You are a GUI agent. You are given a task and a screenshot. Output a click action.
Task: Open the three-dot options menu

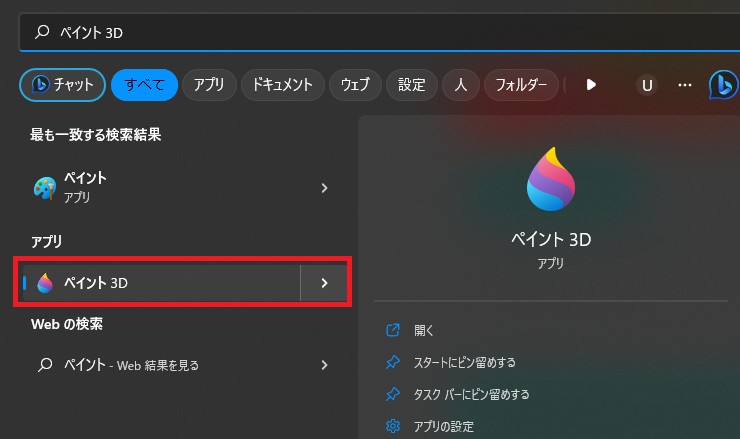pos(685,85)
